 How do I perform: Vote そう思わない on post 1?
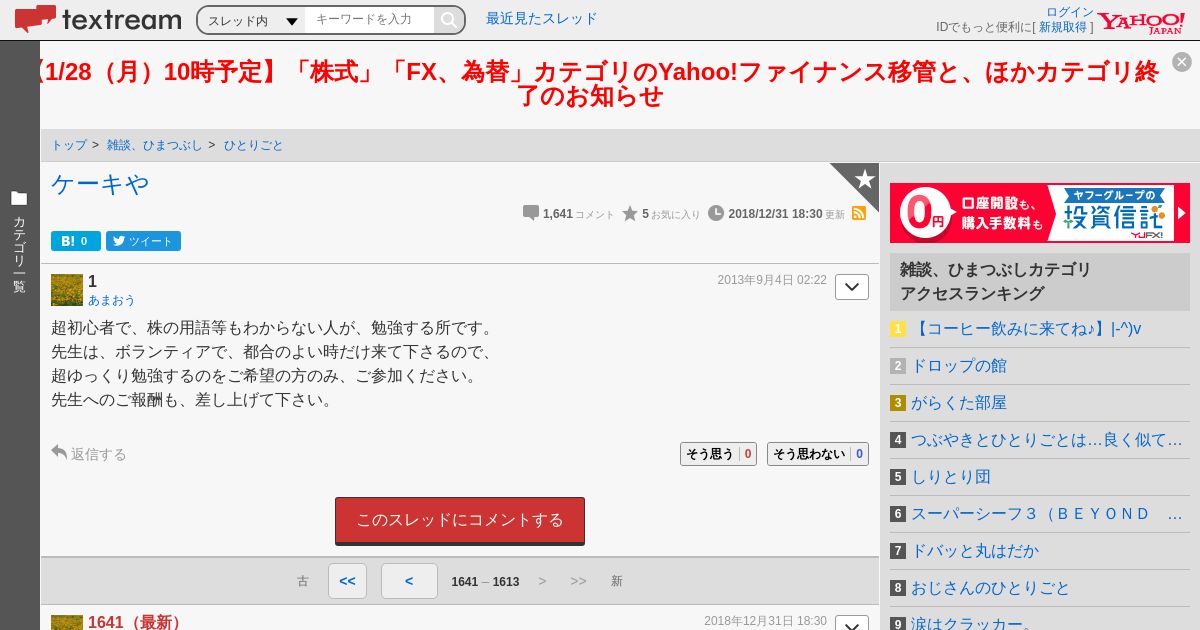click(x=818, y=454)
